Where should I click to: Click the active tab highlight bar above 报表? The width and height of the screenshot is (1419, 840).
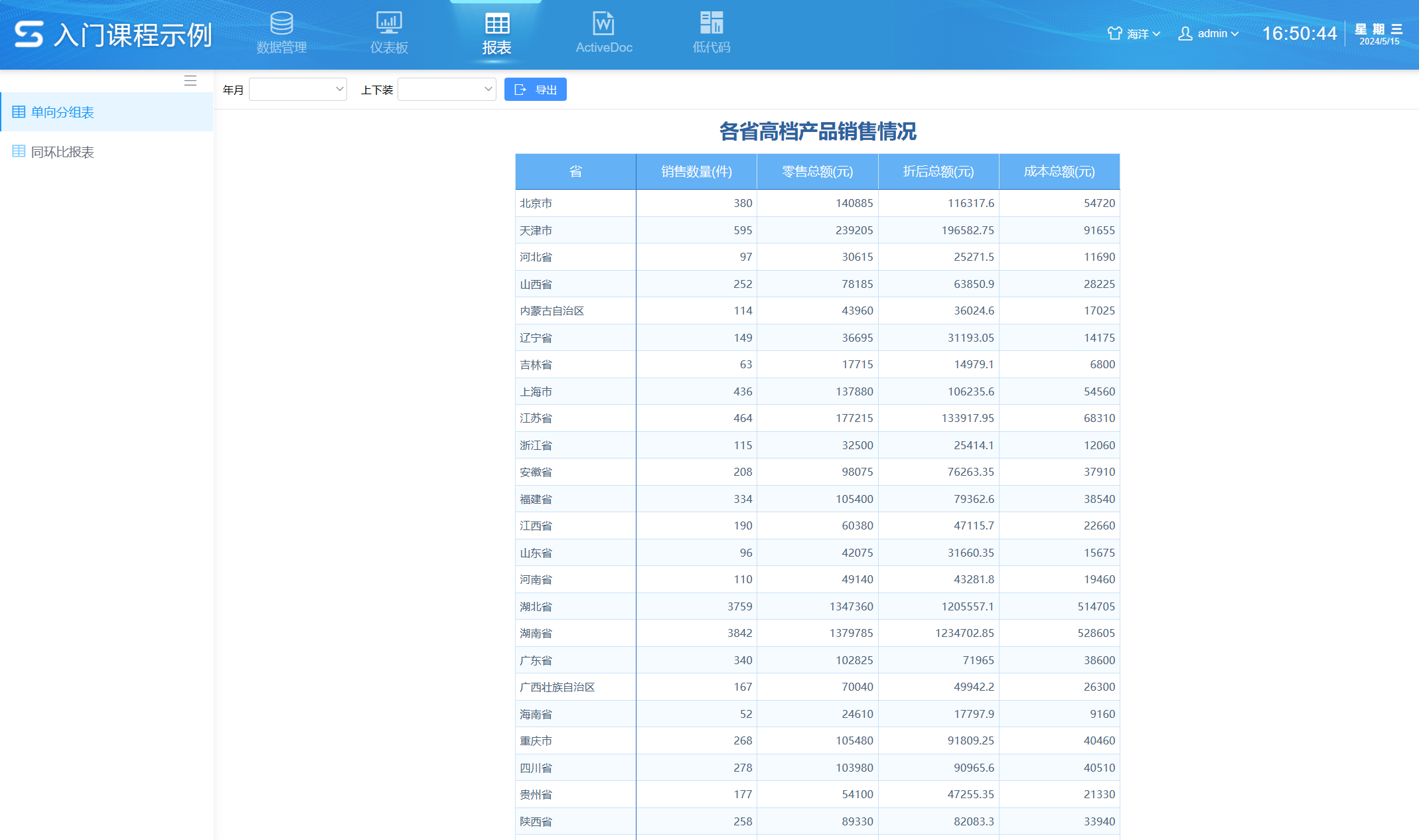(496, 2)
